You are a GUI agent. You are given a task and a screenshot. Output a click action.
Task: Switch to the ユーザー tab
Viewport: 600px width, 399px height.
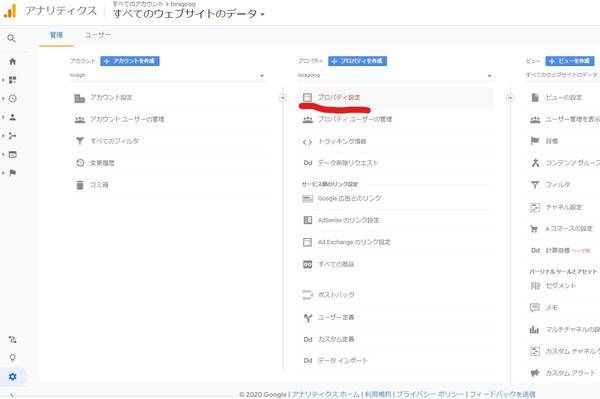point(98,35)
